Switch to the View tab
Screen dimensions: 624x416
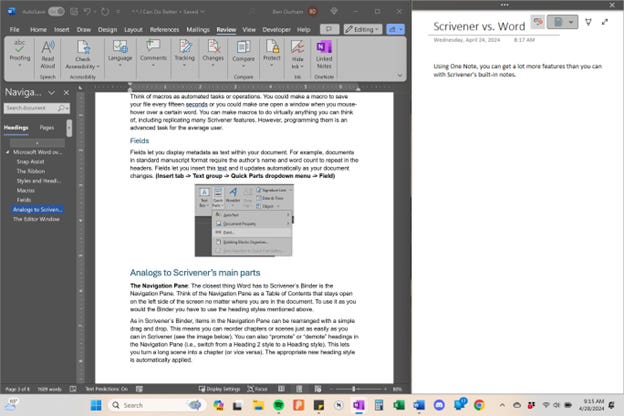(x=249, y=29)
